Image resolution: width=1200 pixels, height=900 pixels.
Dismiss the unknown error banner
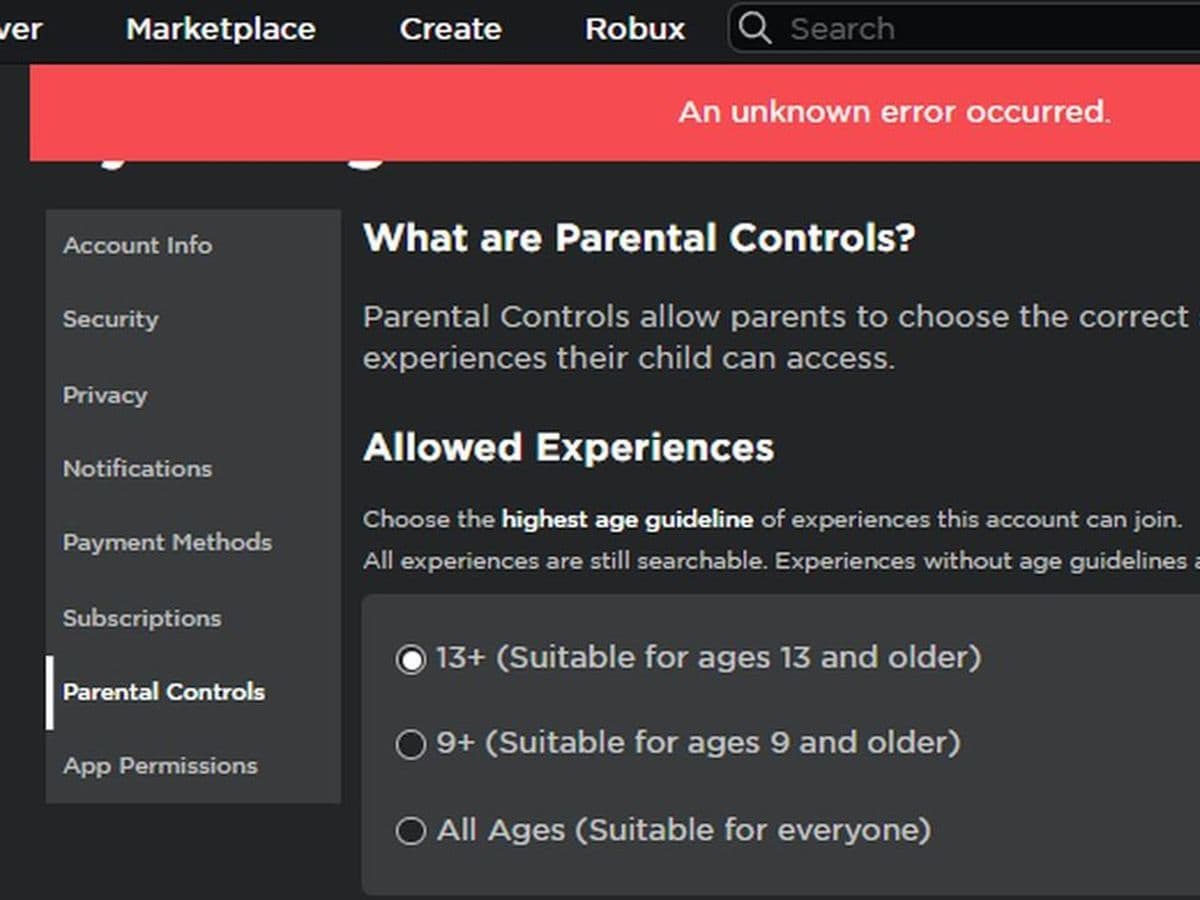click(897, 111)
